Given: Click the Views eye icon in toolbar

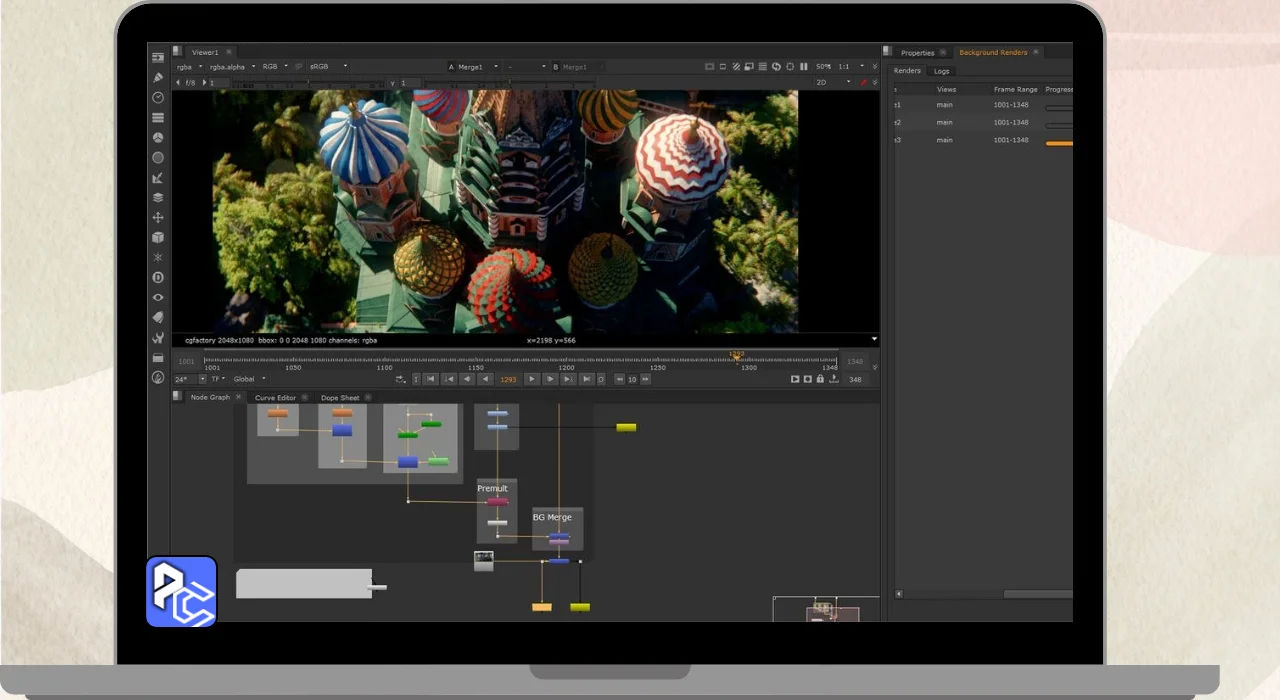Looking at the screenshot, I should (x=158, y=297).
